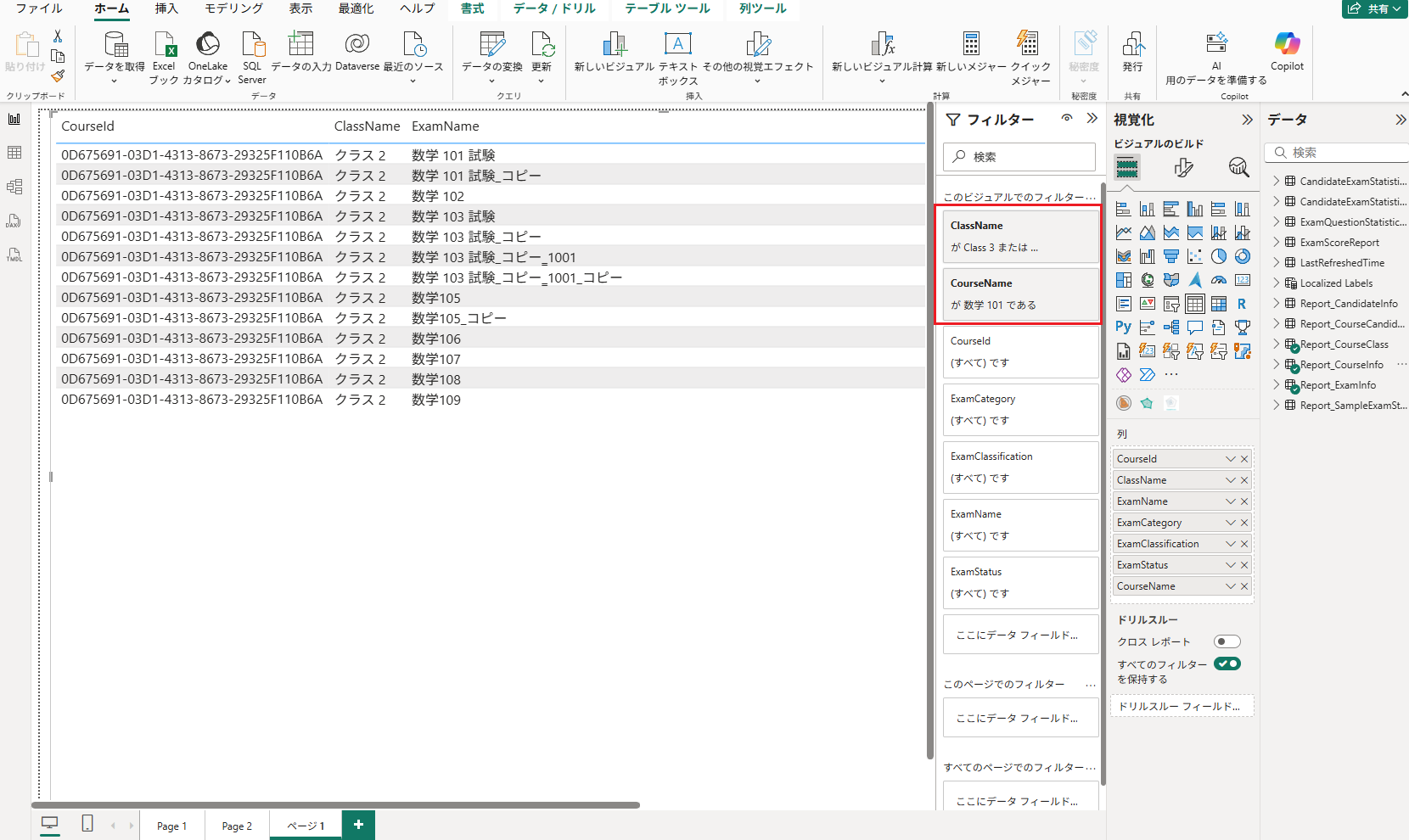
Task: Enable the クロス レポート toggle
Action: coord(1227,641)
